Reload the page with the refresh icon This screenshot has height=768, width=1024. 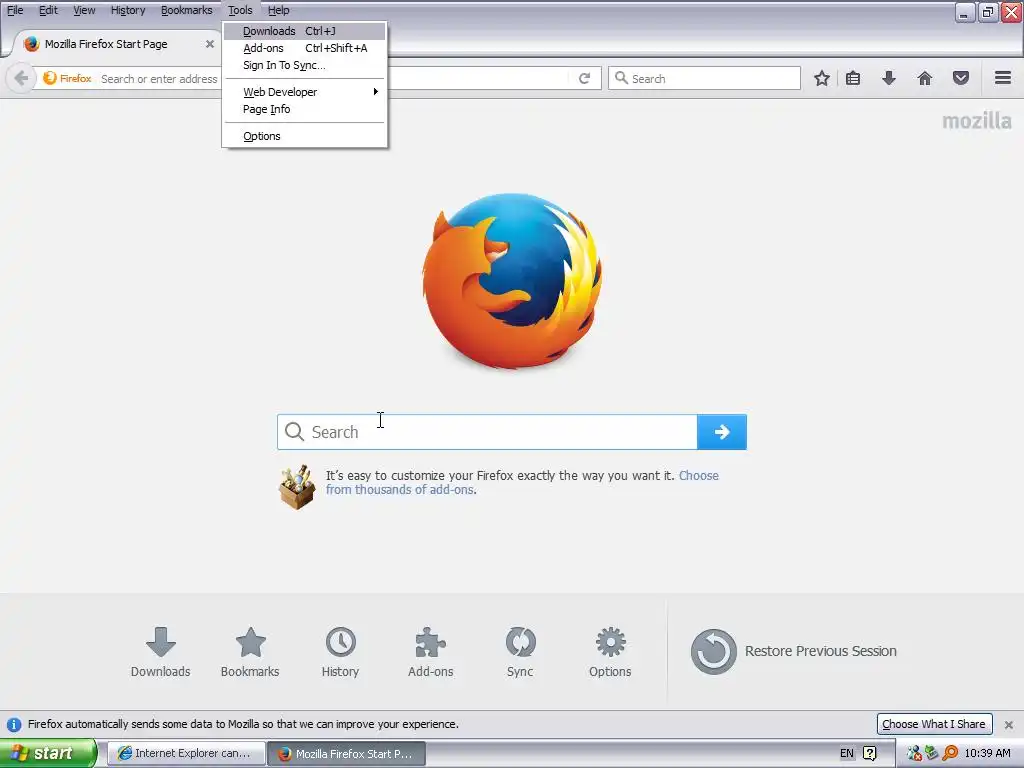tap(584, 78)
